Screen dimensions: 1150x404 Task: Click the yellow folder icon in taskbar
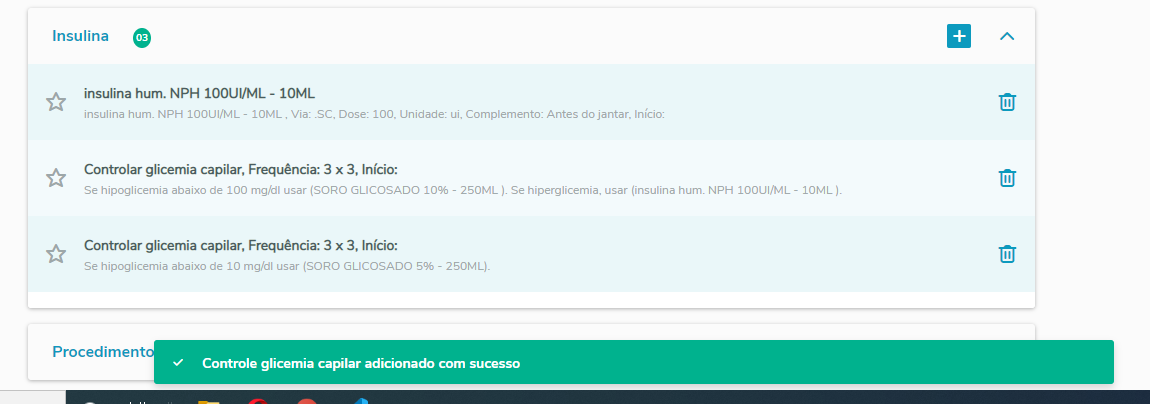tap(209, 400)
